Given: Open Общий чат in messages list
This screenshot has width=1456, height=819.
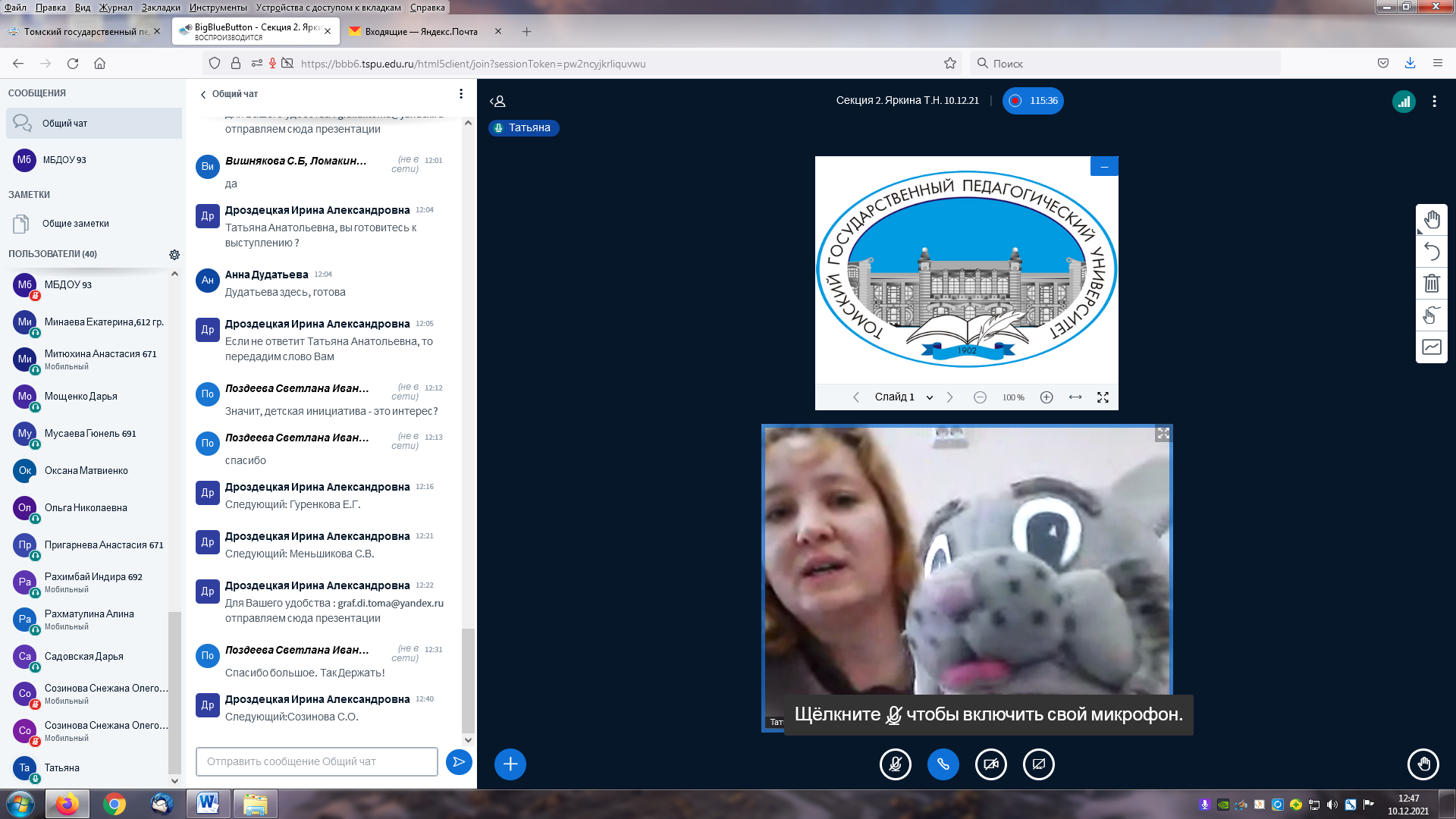Looking at the screenshot, I should tap(94, 123).
